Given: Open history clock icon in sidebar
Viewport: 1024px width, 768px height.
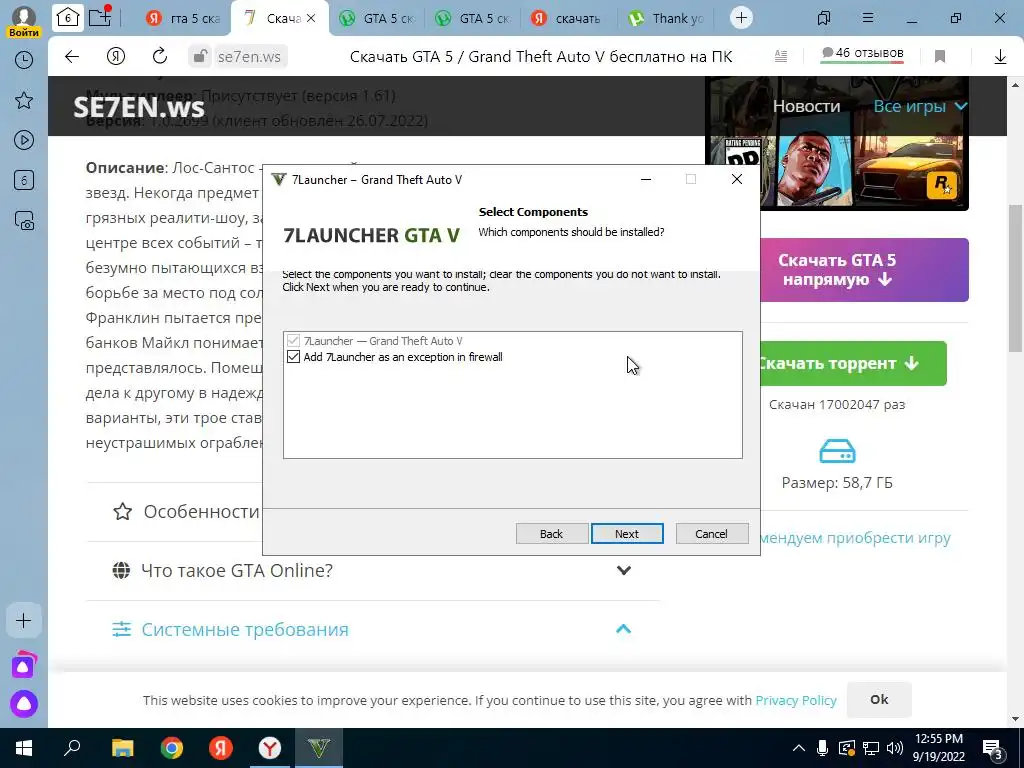Looking at the screenshot, I should tap(24, 60).
